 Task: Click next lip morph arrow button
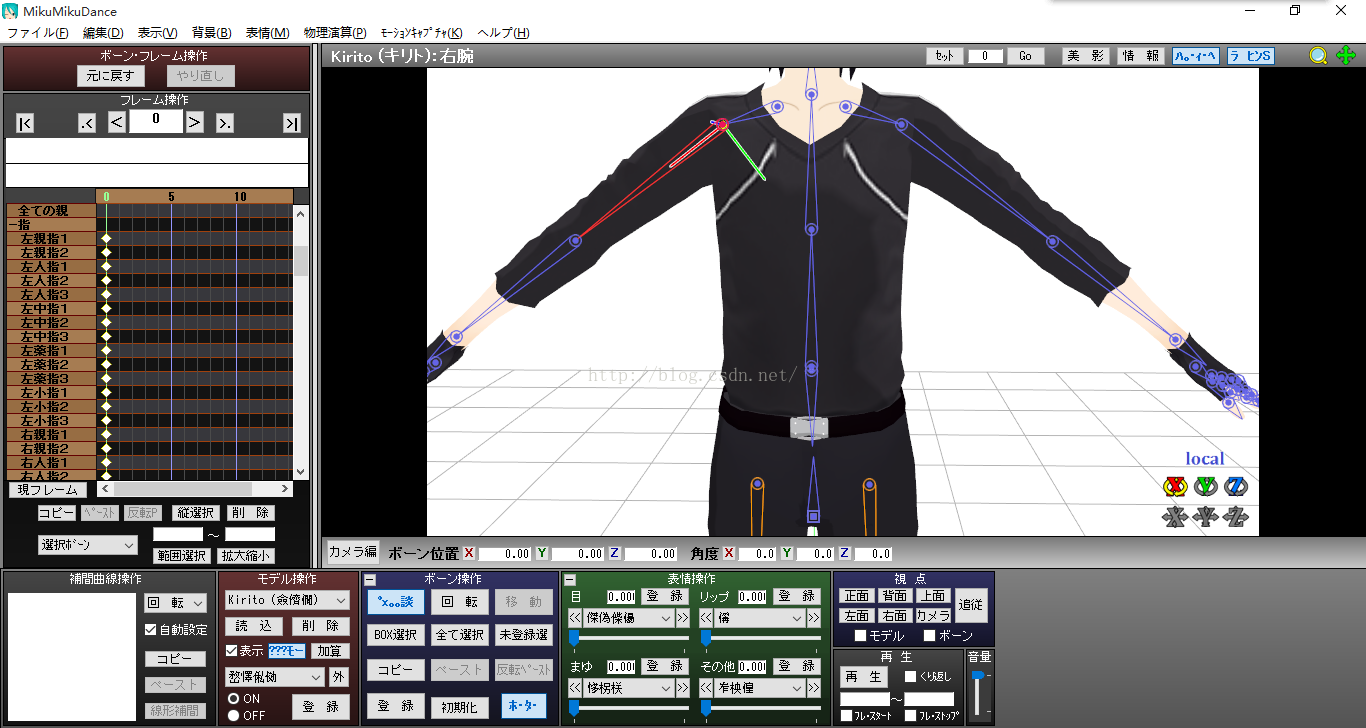pos(814,618)
